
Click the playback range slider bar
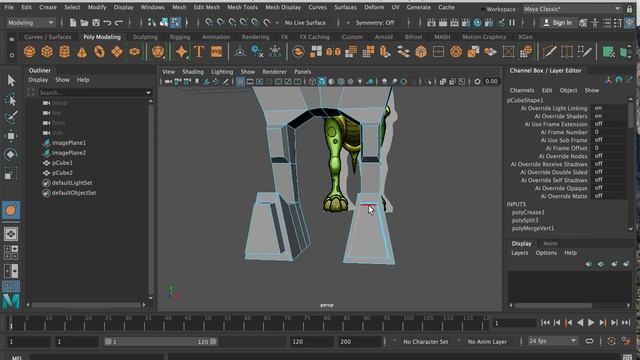[161, 342]
